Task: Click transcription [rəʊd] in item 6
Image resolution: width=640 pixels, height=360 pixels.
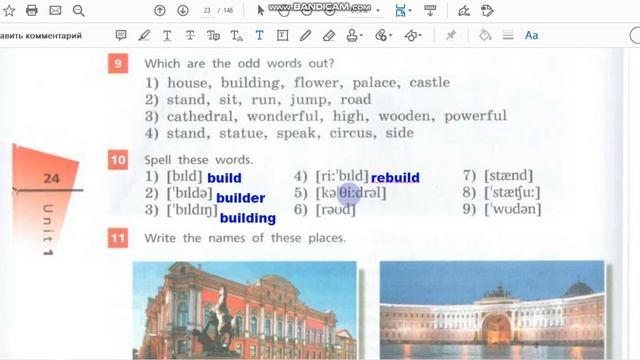Action: point(336,210)
